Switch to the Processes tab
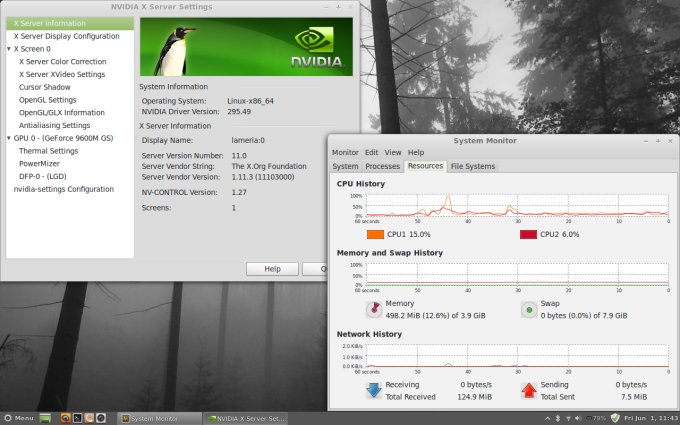The image size is (680, 425). (382, 167)
